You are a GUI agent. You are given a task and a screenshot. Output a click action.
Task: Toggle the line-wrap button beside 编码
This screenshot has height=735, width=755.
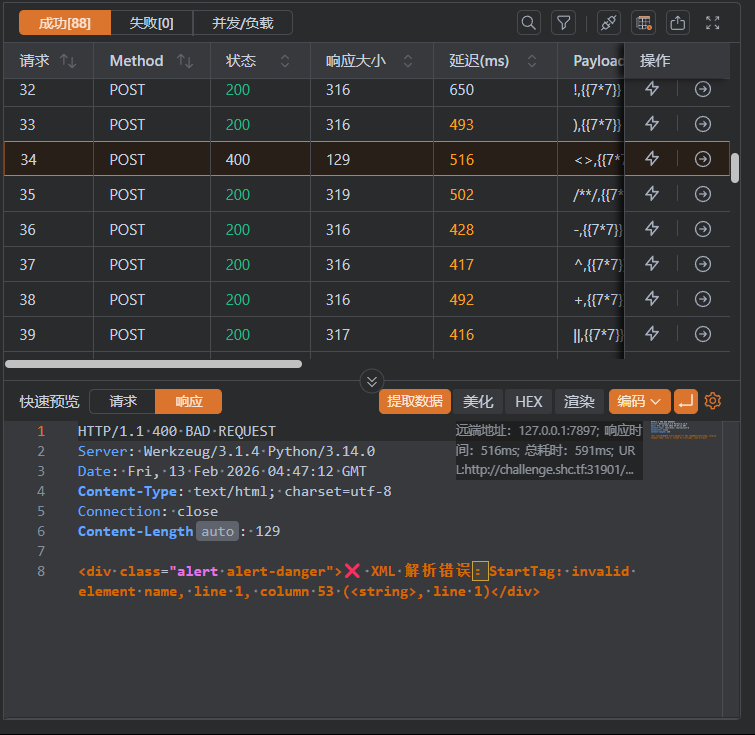[686, 401]
